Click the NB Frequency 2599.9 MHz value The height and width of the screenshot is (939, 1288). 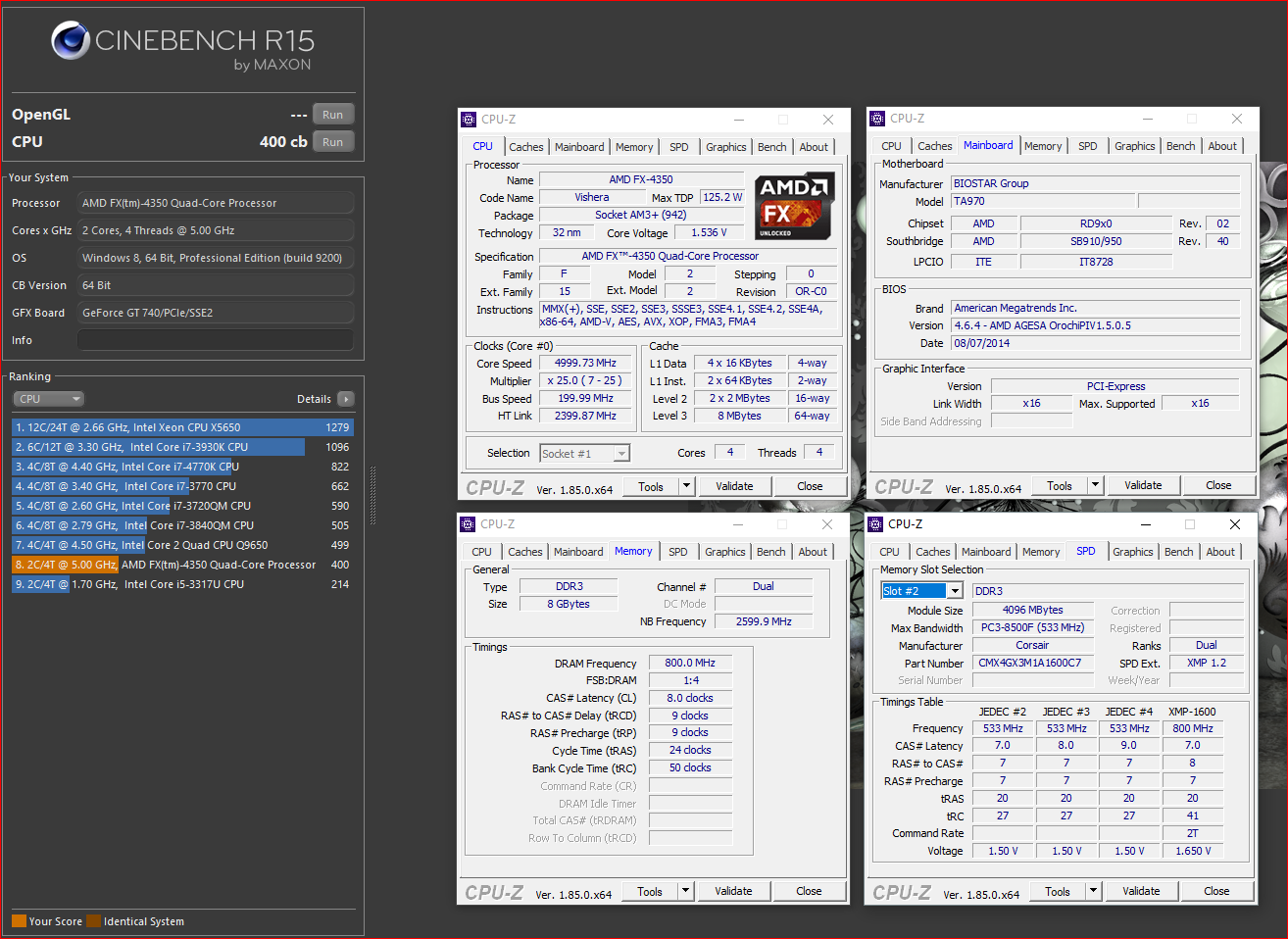(764, 621)
